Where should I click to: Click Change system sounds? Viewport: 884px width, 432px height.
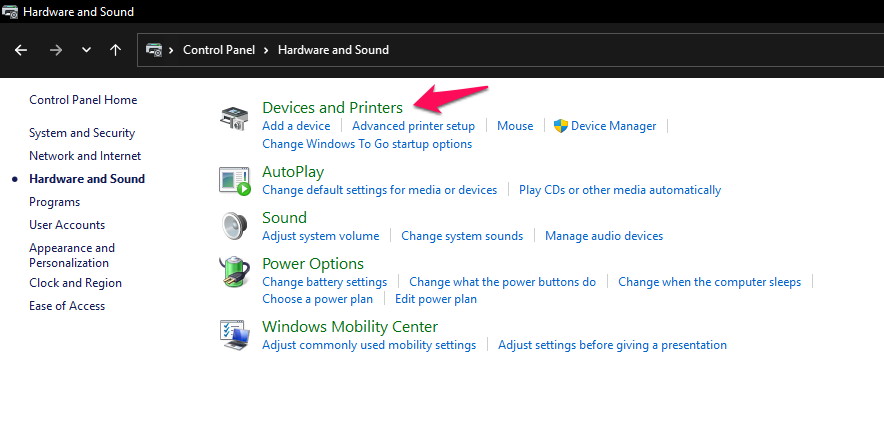point(462,236)
